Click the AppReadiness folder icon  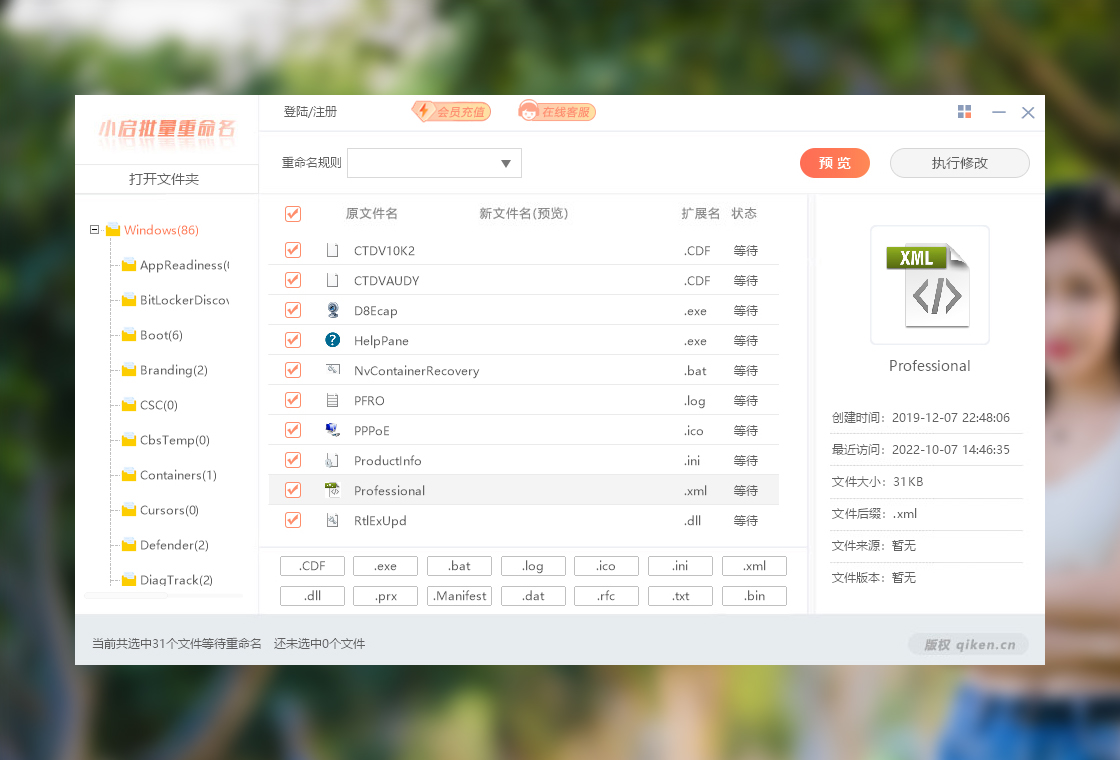pyautogui.click(x=129, y=265)
